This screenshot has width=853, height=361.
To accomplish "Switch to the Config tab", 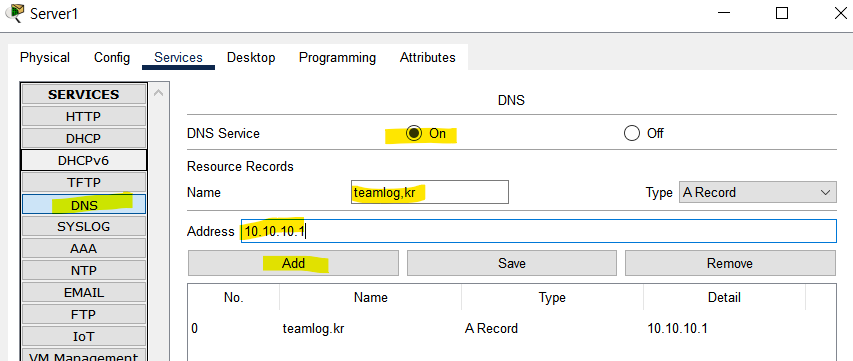I will pos(112,58).
